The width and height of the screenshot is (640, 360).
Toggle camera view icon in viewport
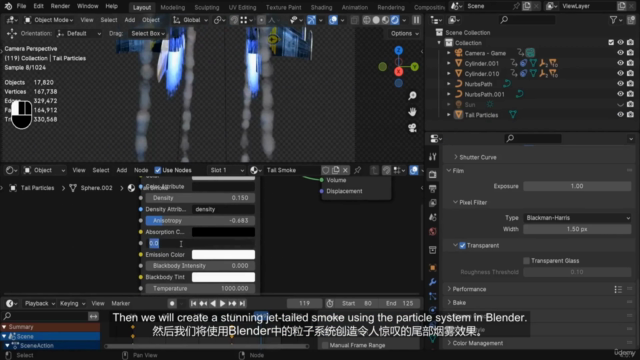click(412, 128)
